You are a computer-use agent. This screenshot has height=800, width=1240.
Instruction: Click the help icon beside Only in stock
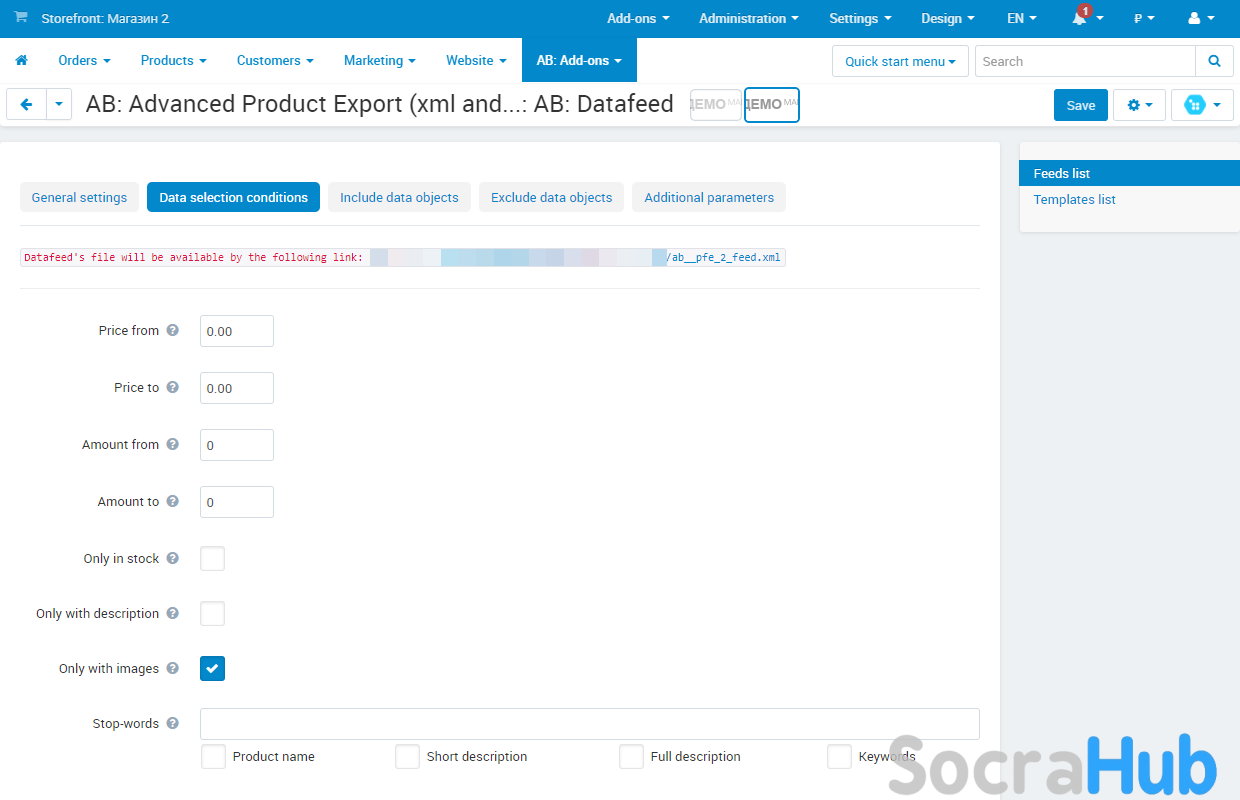pos(172,558)
